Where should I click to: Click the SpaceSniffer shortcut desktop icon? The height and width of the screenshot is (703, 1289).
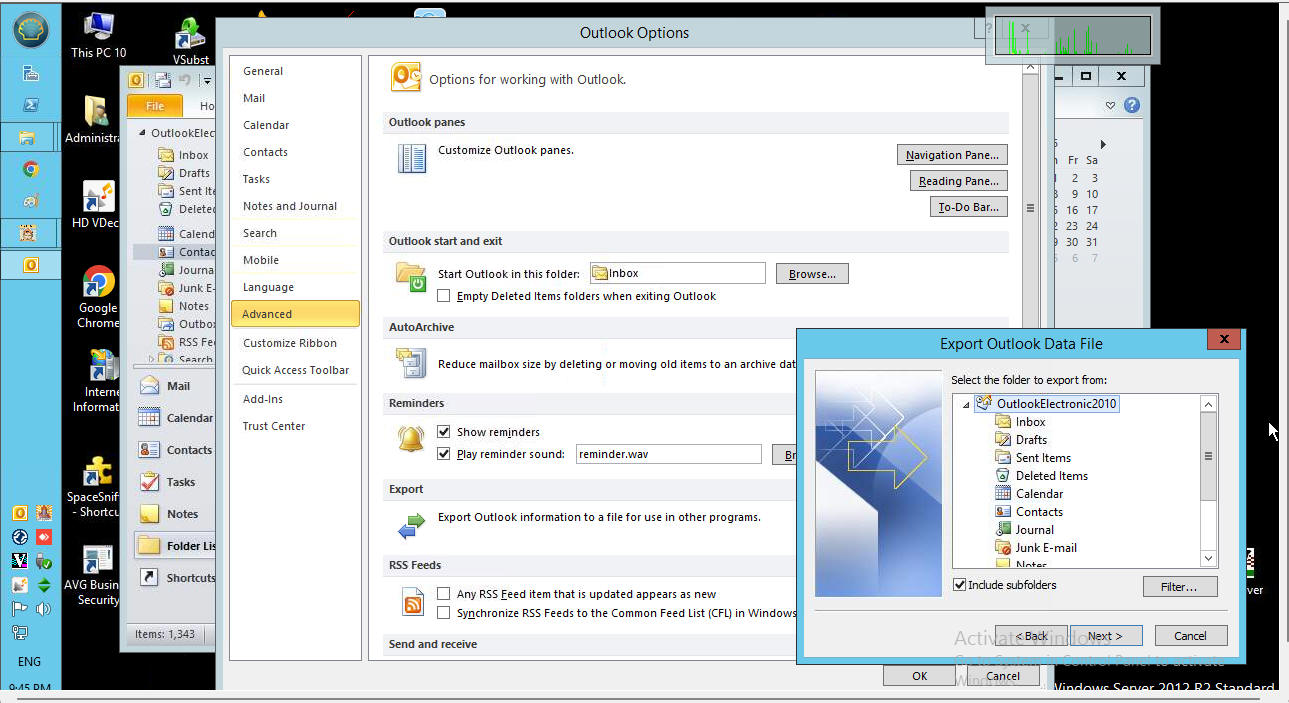[x=98, y=472]
